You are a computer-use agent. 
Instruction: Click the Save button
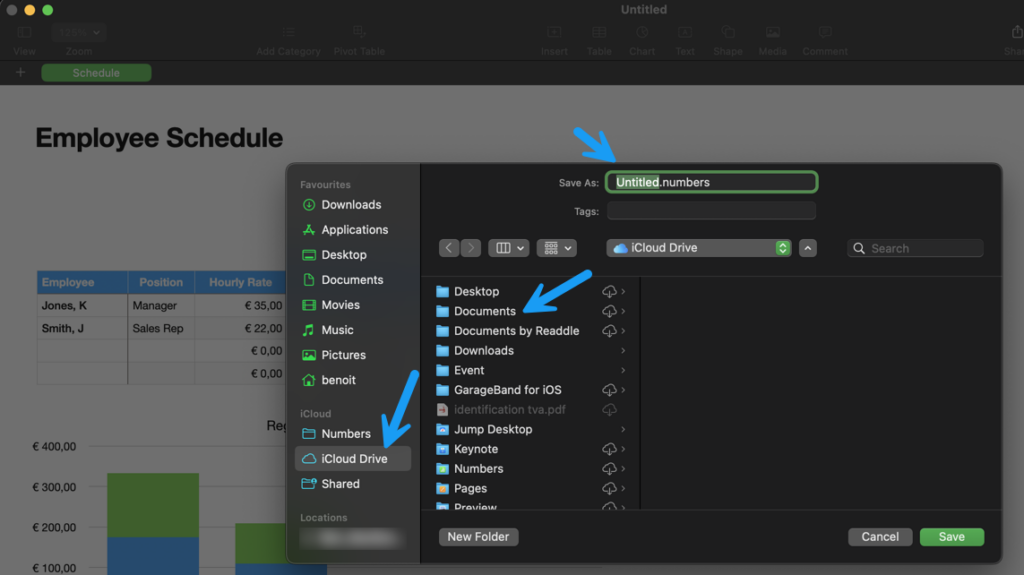[951, 537]
